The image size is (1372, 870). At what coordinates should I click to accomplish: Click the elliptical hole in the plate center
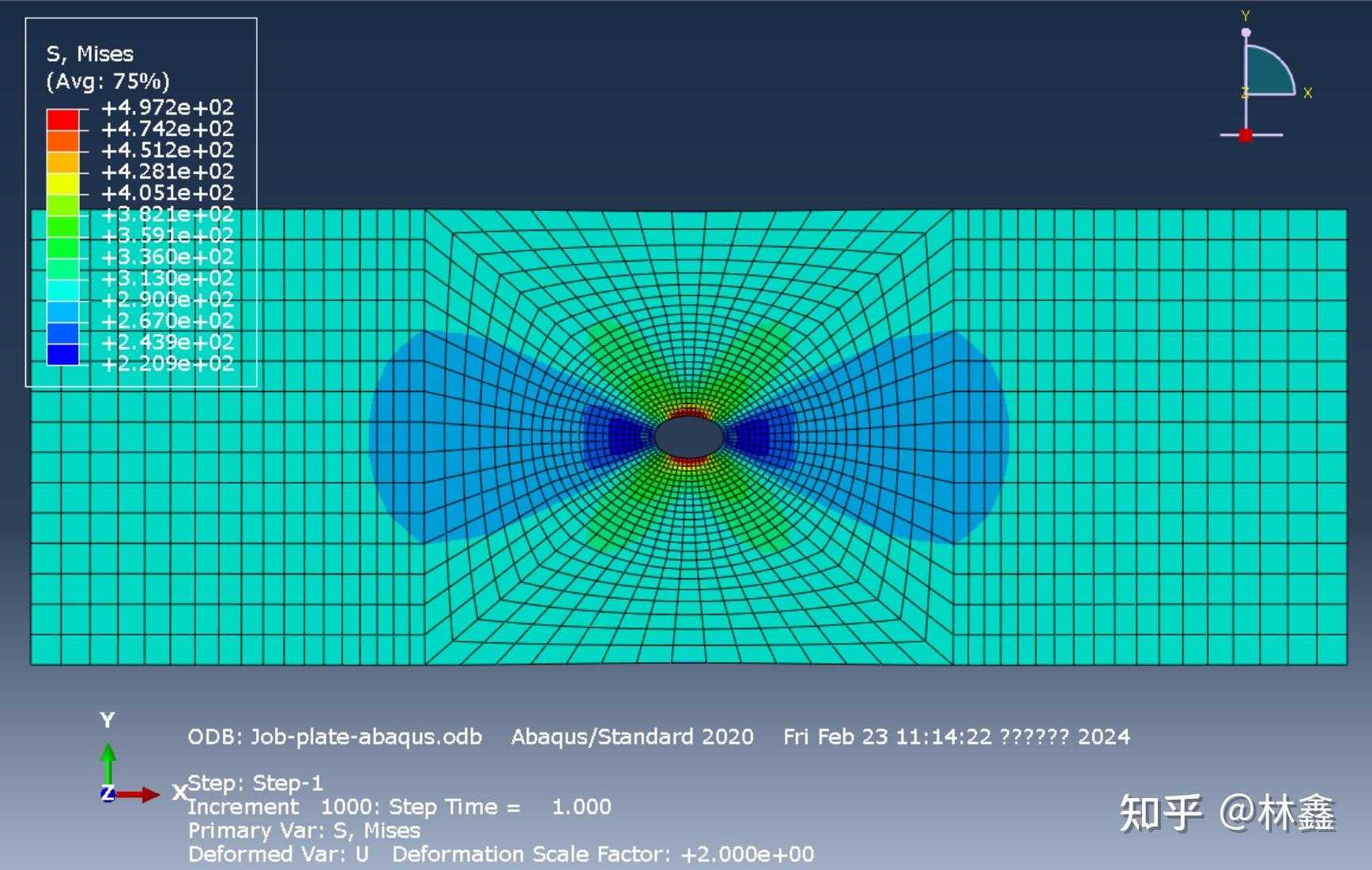(689, 437)
